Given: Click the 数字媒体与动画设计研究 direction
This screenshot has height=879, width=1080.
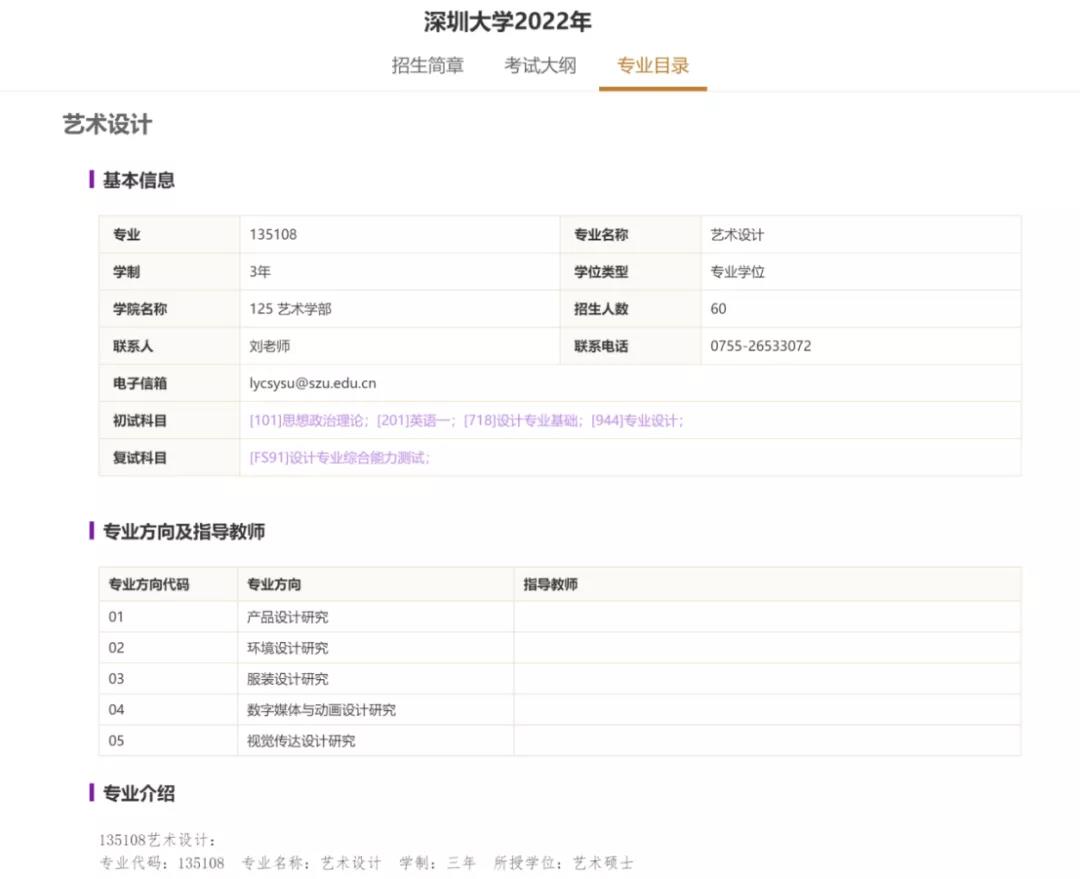Looking at the screenshot, I should coord(322,710).
